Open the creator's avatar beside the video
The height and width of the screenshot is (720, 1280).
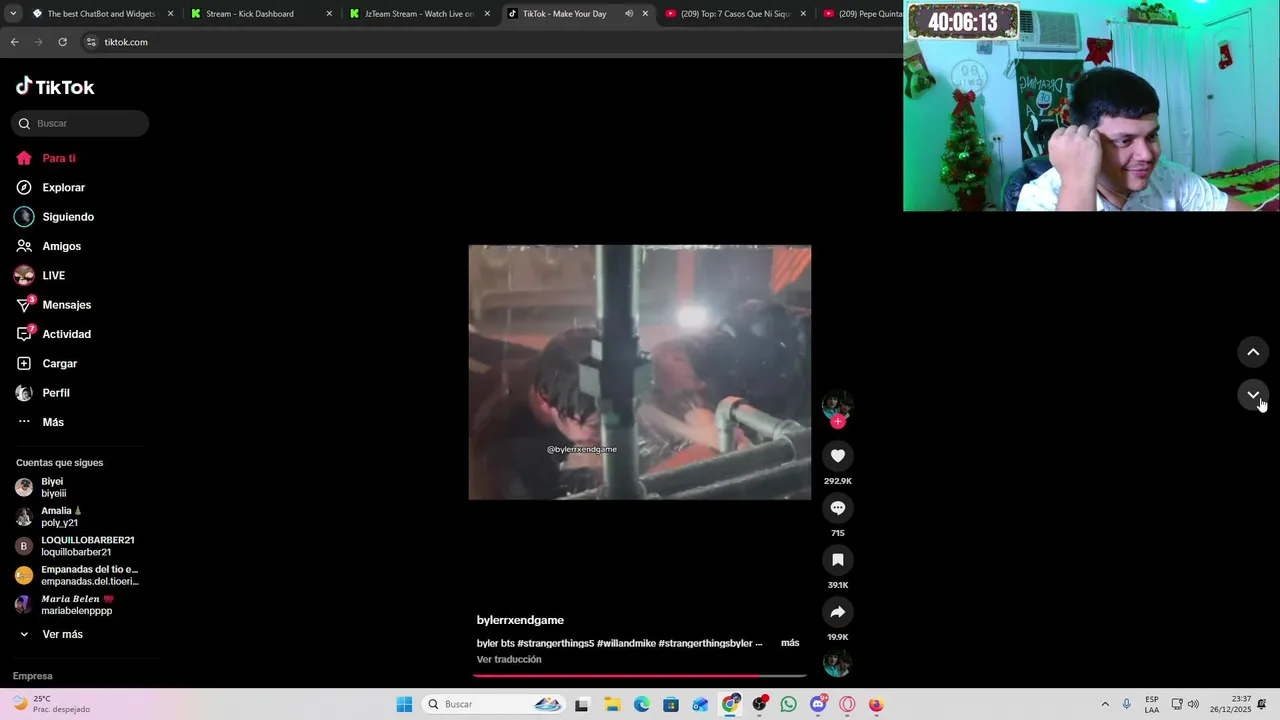click(x=837, y=405)
